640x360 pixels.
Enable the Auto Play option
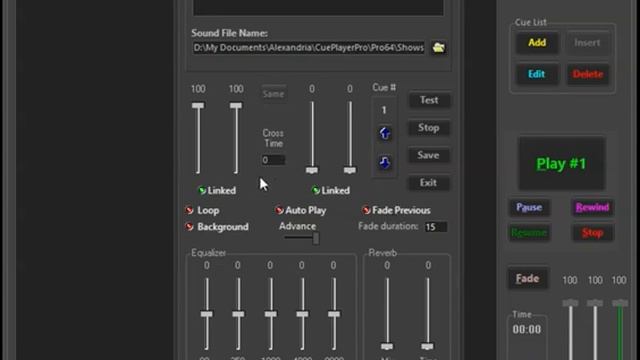click(x=279, y=210)
